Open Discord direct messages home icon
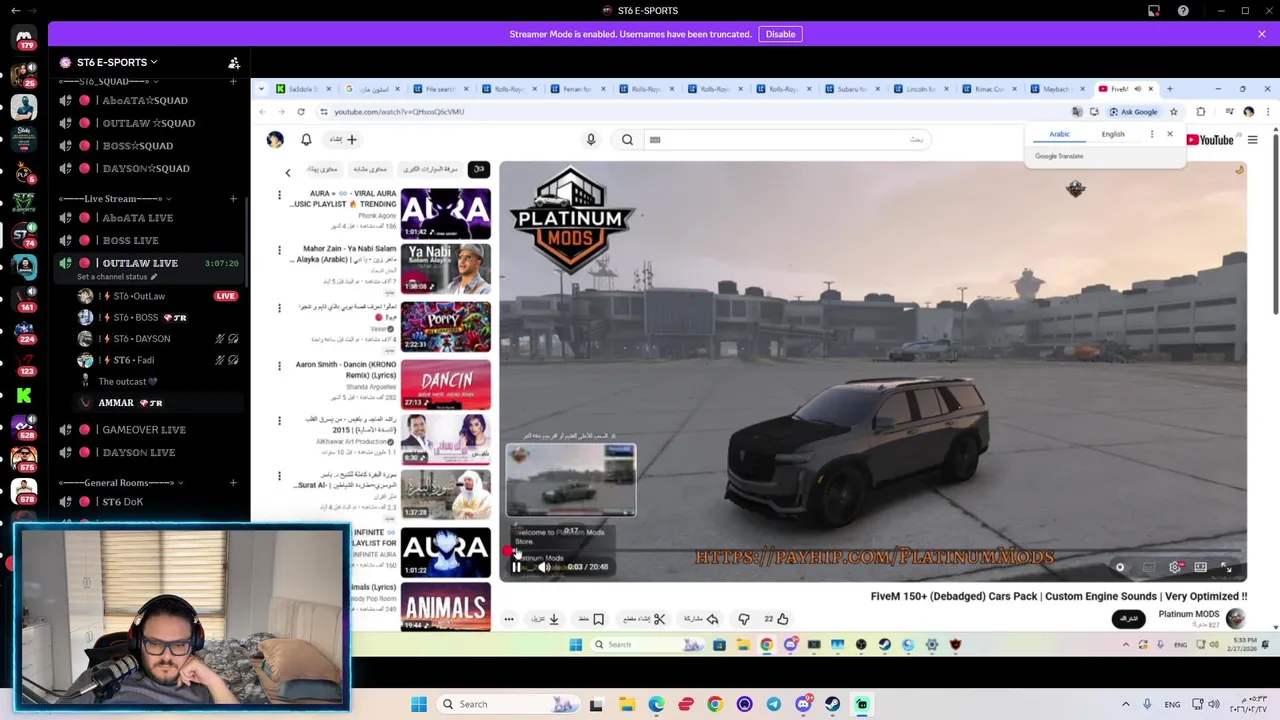The height and width of the screenshot is (720, 1280). [x=24, y=37]
